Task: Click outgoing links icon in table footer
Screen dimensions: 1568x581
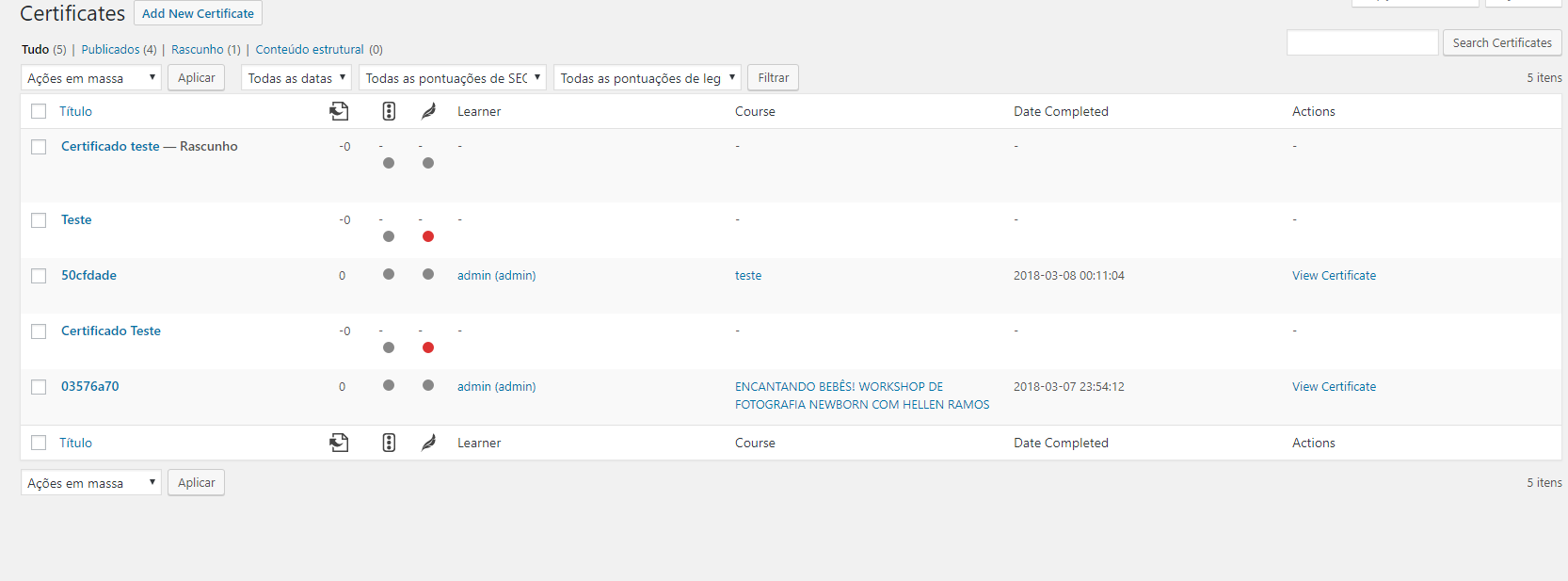Action: tap(339, 443)
